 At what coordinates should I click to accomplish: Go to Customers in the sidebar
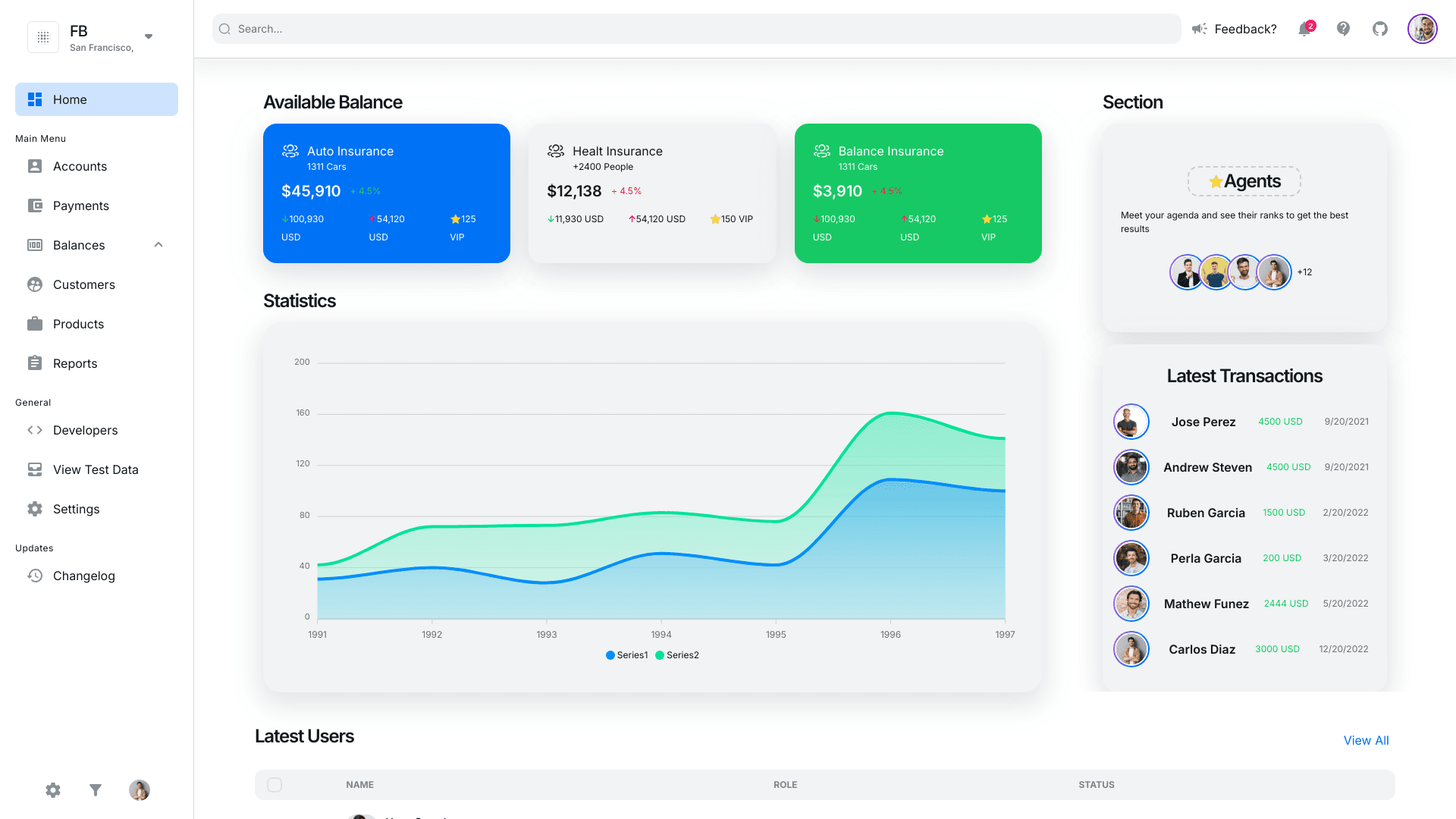[x=83, y=284]
